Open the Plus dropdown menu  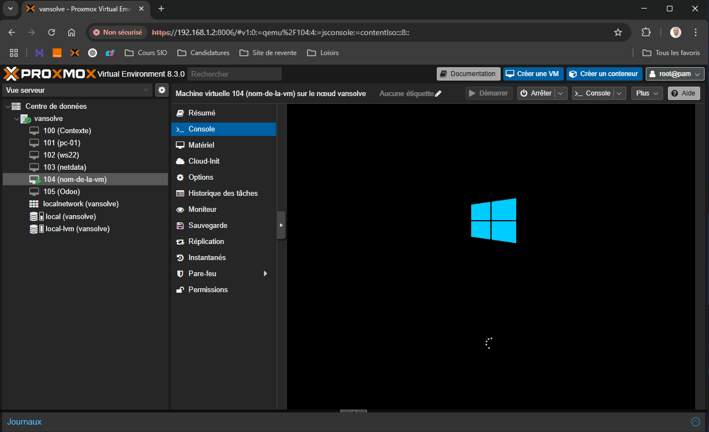[x=647, y=93]
